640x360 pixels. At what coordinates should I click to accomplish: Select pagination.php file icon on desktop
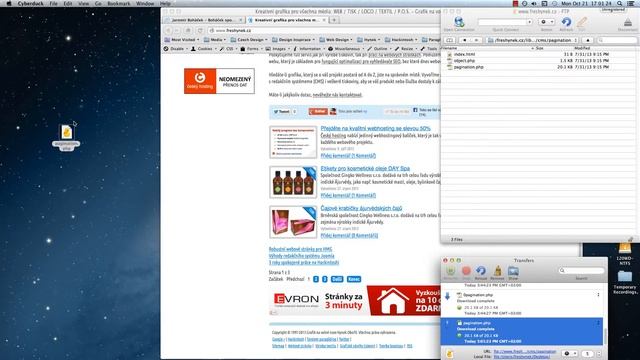(67, 132)
